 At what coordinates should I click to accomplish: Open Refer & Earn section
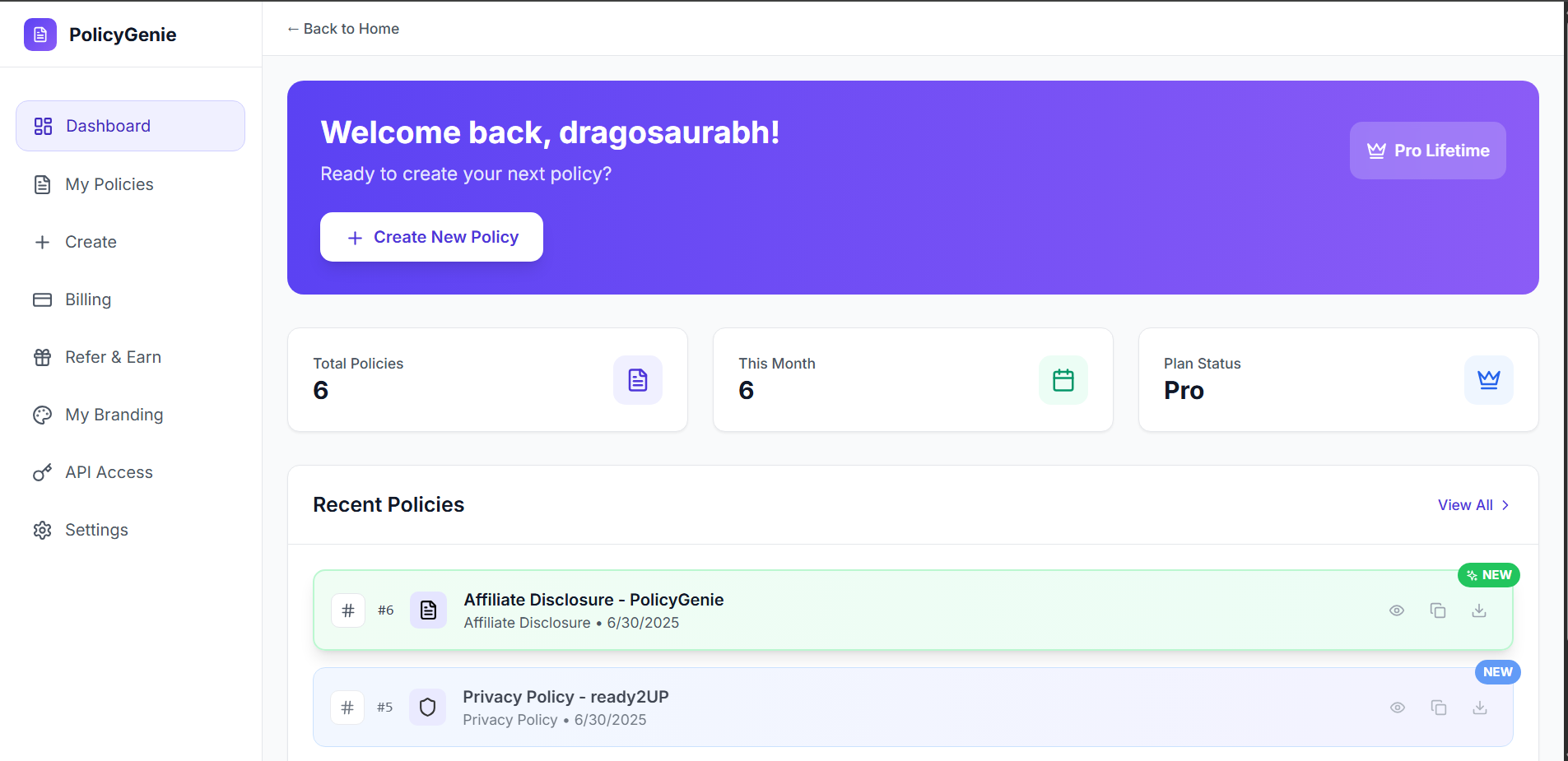pos(130,357)
